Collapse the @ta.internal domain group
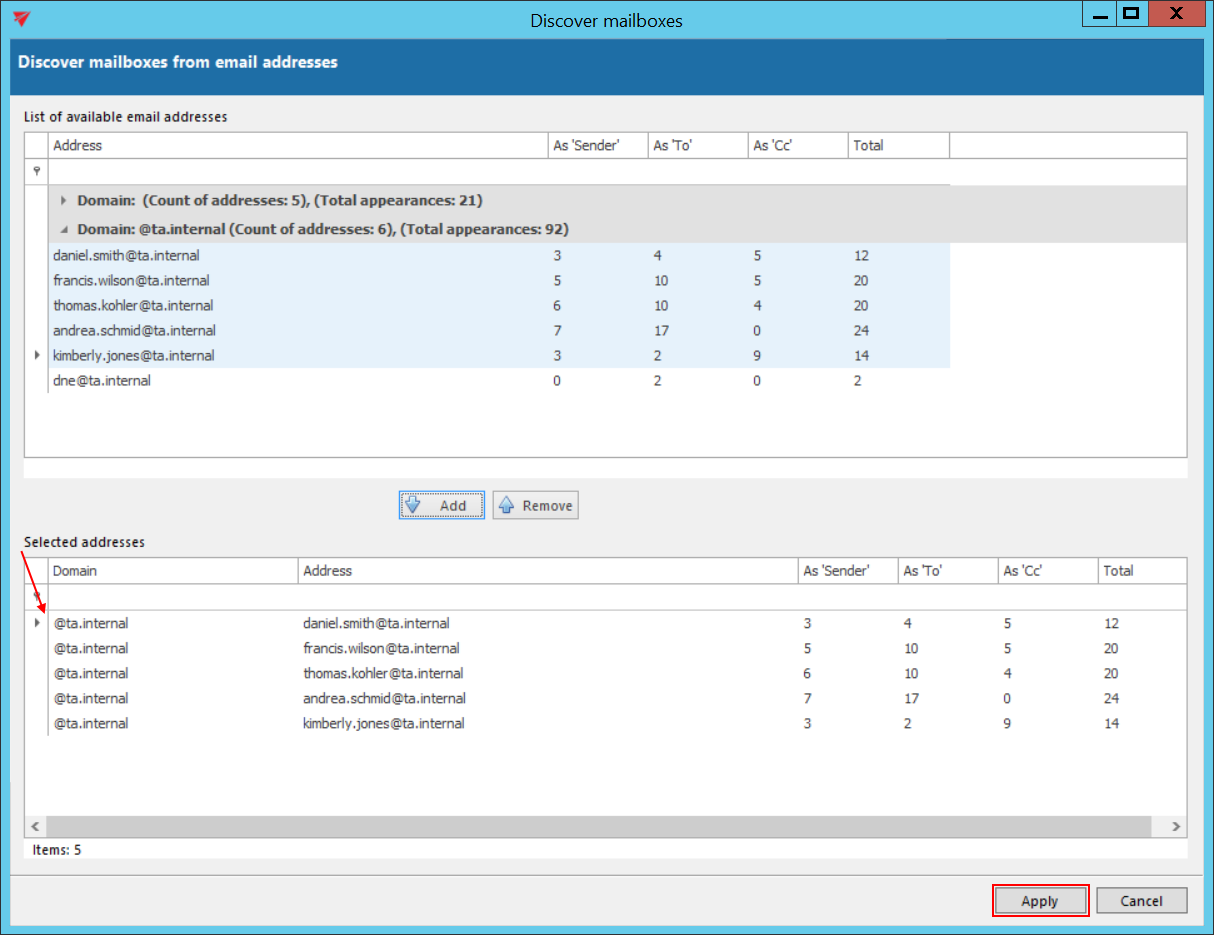 64,229
